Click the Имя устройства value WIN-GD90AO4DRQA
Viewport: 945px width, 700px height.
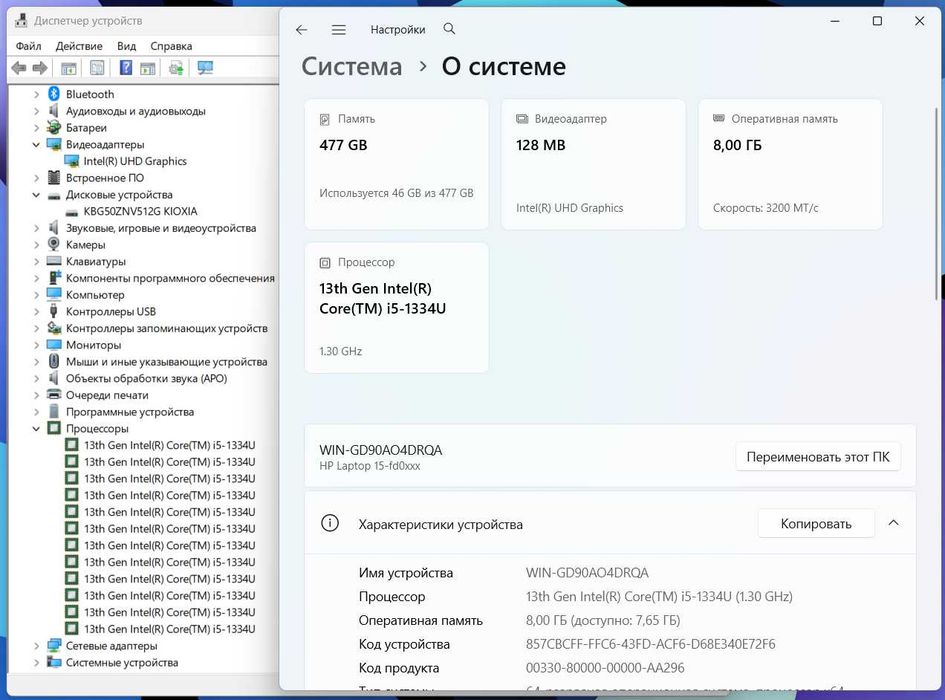click(587, 573)
